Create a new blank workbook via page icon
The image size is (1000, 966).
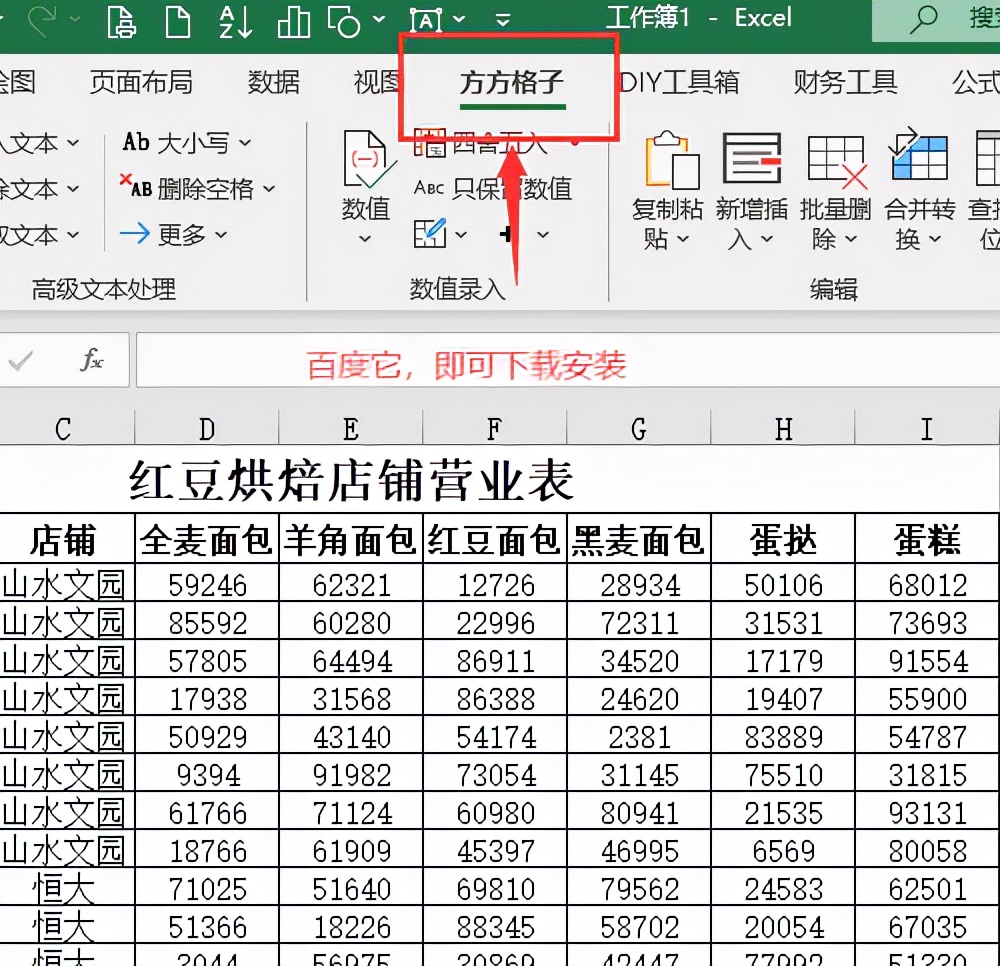pyautogui.click(x=178, y=22)
